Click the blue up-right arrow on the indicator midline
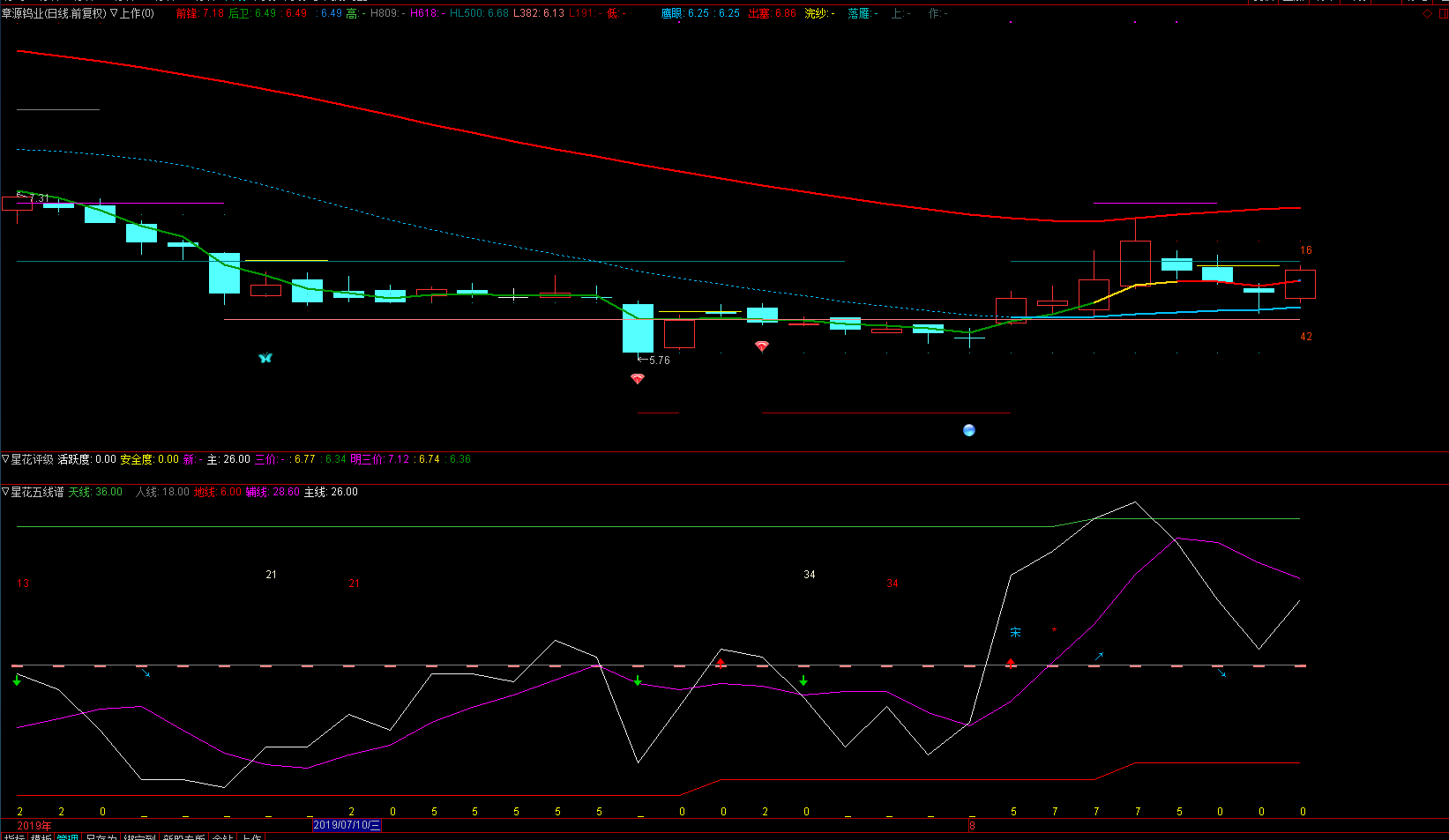Image resolution: width=1449 pixels, height=840 pixels. click(1099, 657)
